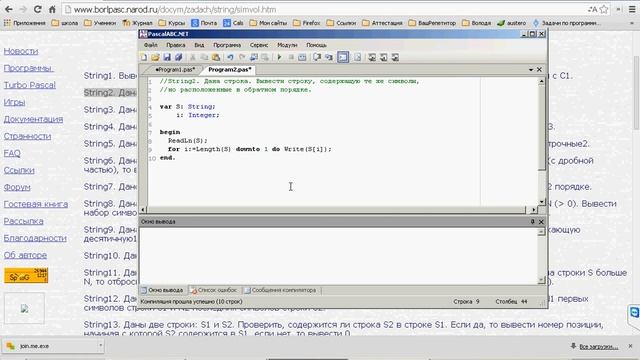
Task: Open the Вид menu
Action: [199, 45]
